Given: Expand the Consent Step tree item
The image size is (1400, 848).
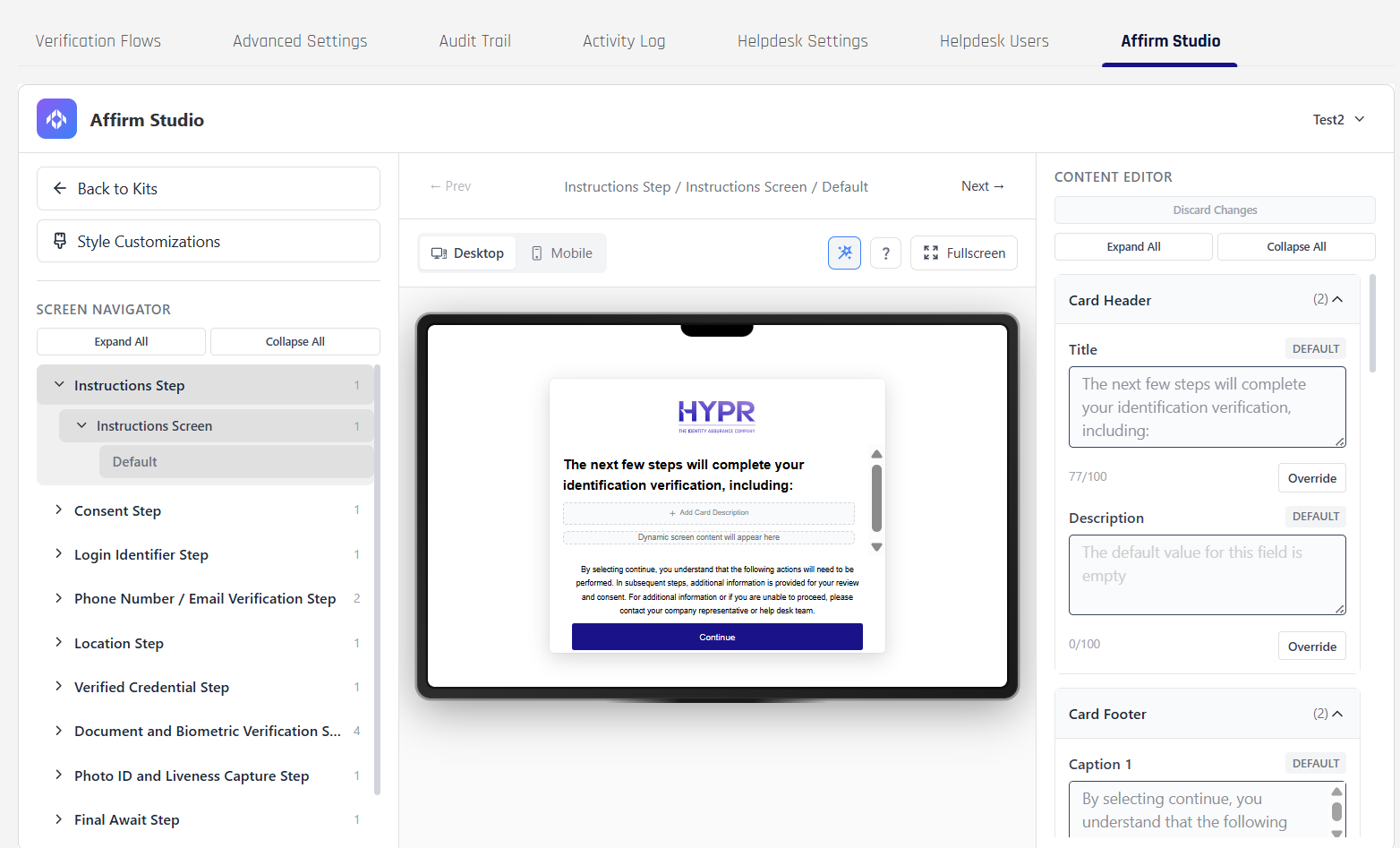Looking at the screenshot, I should tap(59, 510).
